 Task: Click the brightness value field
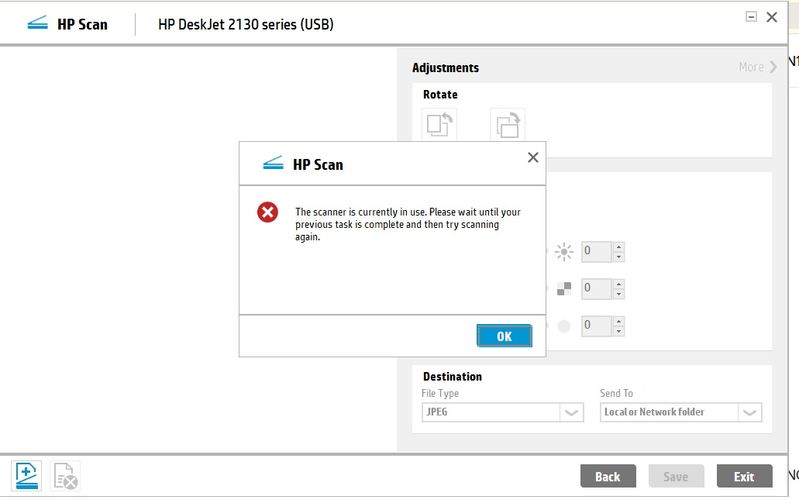[x=596, y=251]
